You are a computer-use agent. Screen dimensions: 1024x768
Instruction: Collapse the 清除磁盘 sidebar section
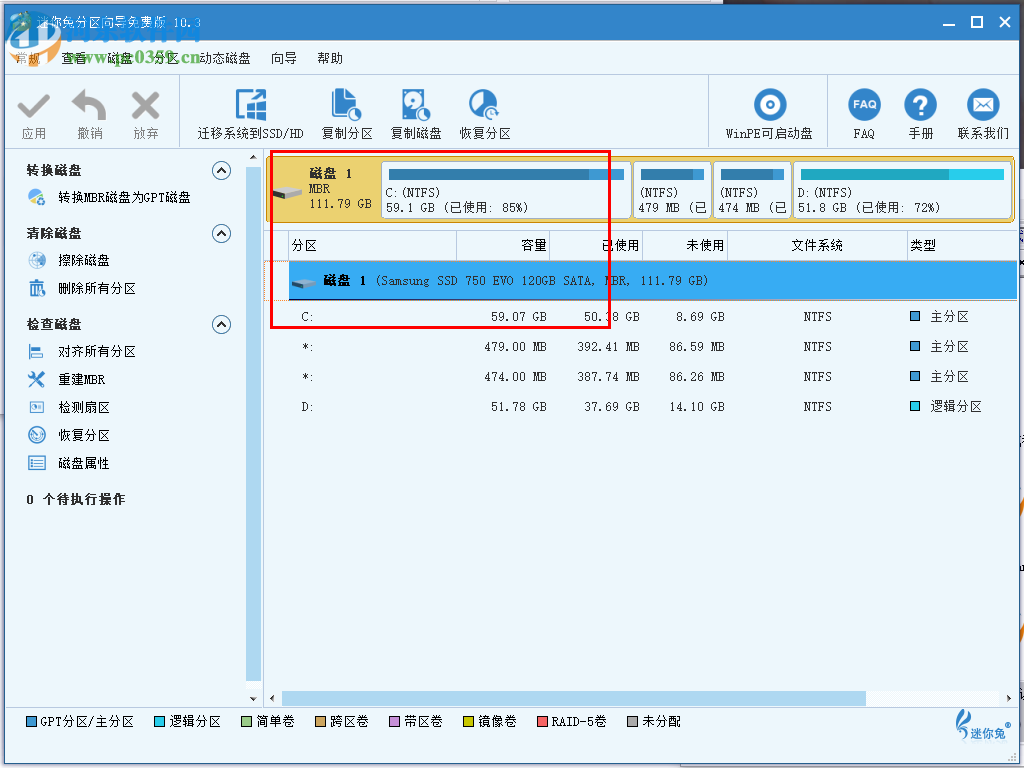point(221,233)
